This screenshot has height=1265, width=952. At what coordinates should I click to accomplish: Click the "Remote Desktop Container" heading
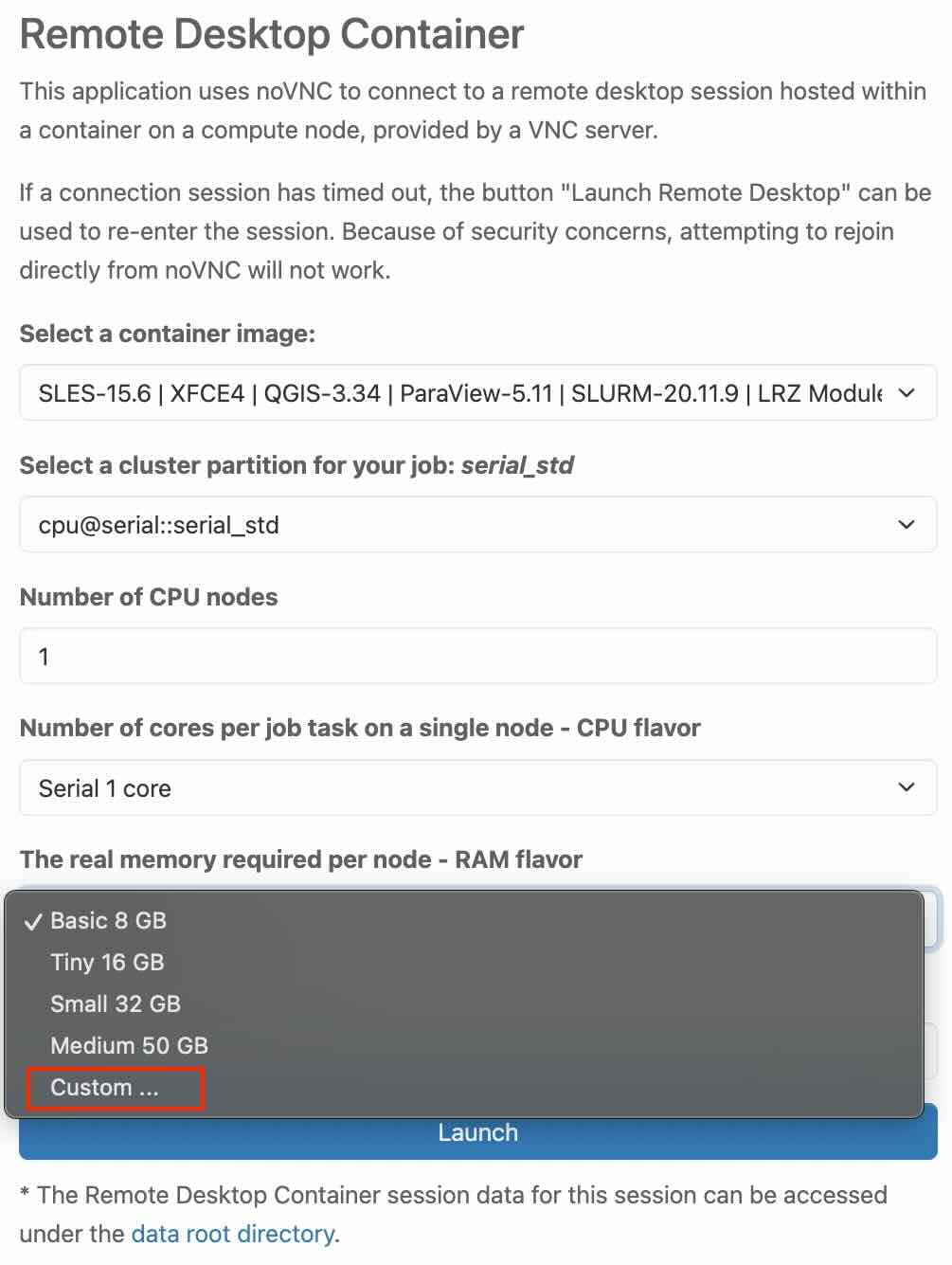click(271, 34)
